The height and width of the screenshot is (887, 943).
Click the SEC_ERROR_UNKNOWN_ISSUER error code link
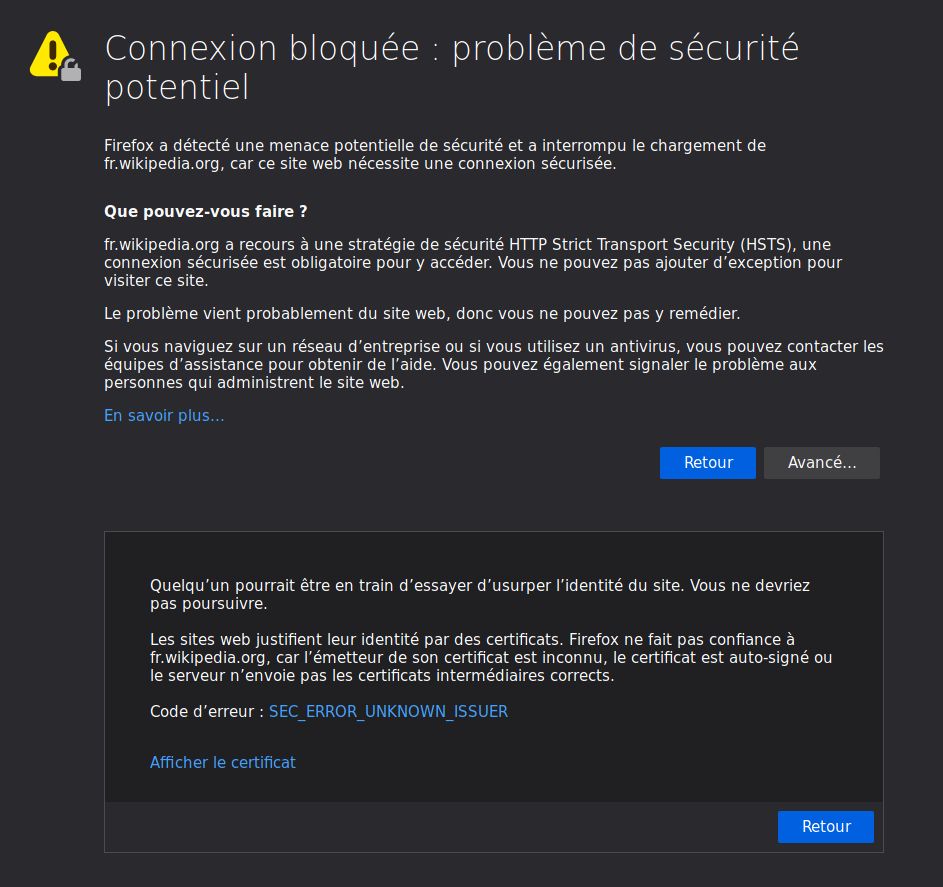pos(388,712)
